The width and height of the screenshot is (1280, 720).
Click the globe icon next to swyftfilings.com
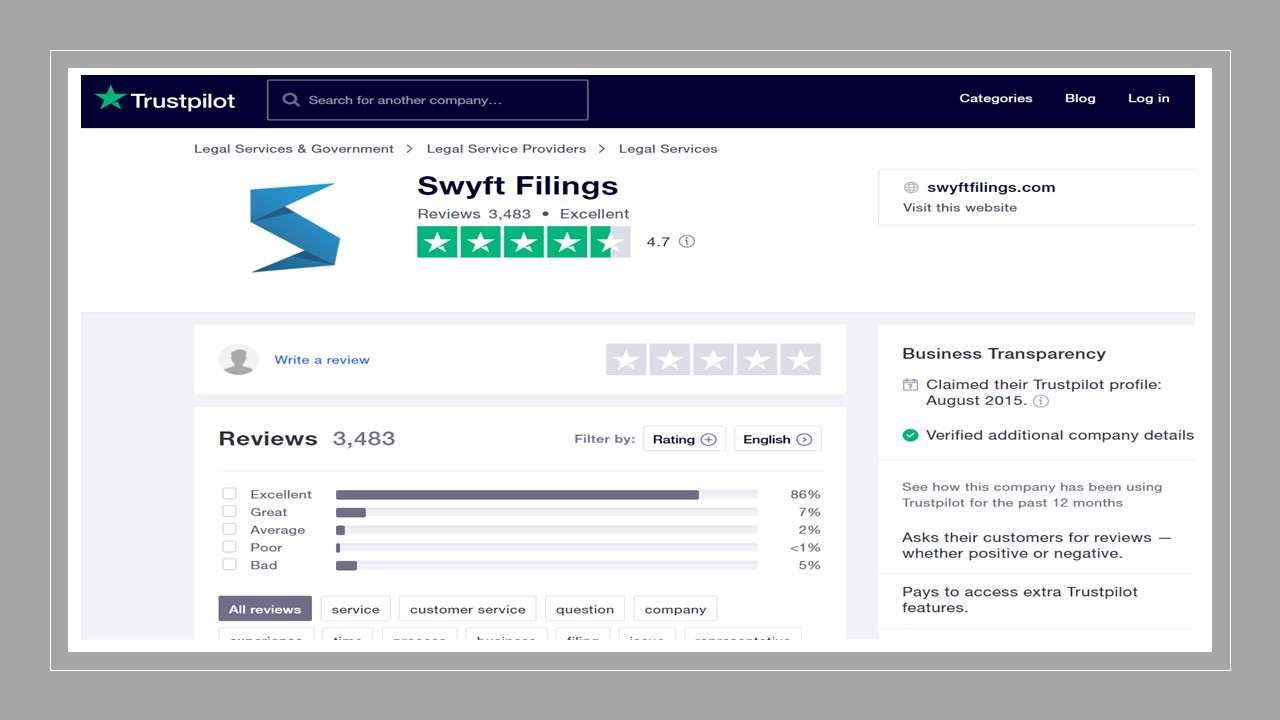[x=911, y=187]
